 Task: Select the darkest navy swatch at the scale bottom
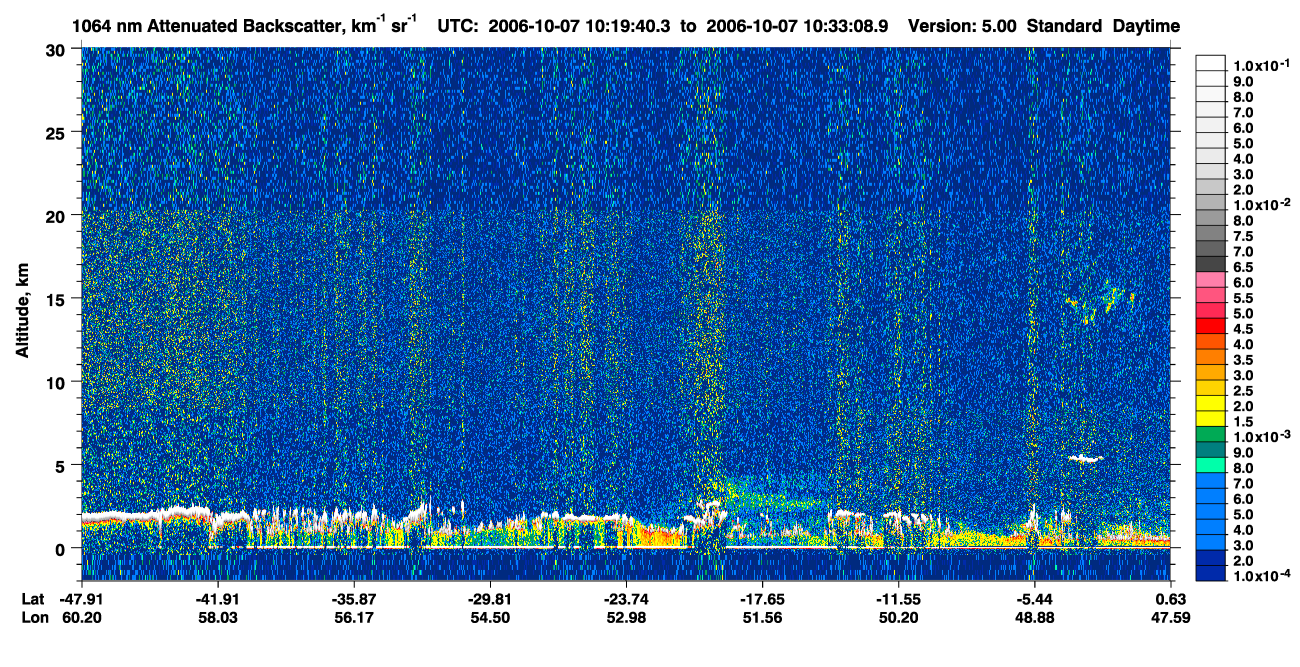[1211, 572]
